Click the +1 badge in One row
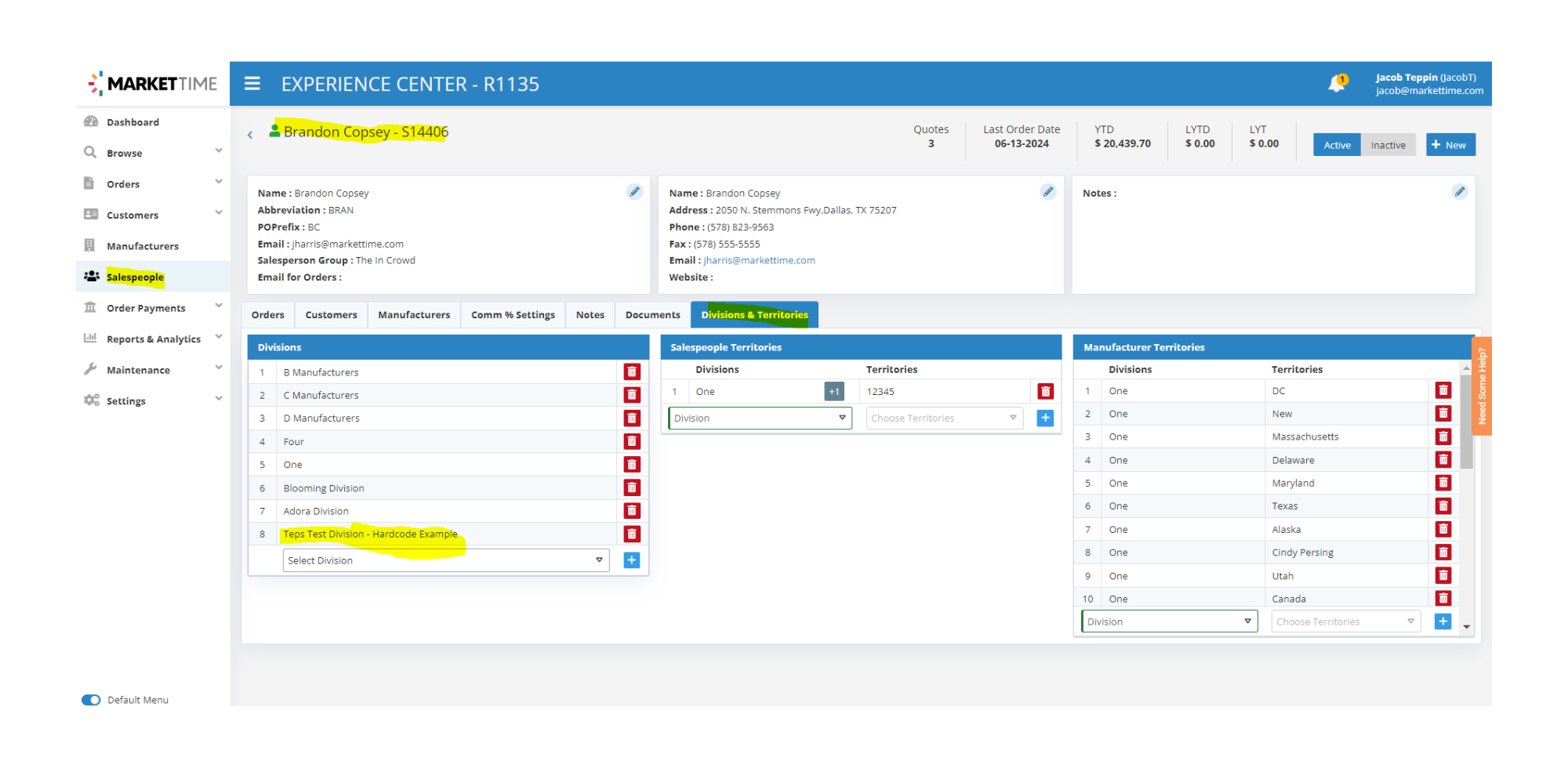Image resolution: width=1568 pixels, height=768 pixels. pyautogui.click(x=834, y=391)
